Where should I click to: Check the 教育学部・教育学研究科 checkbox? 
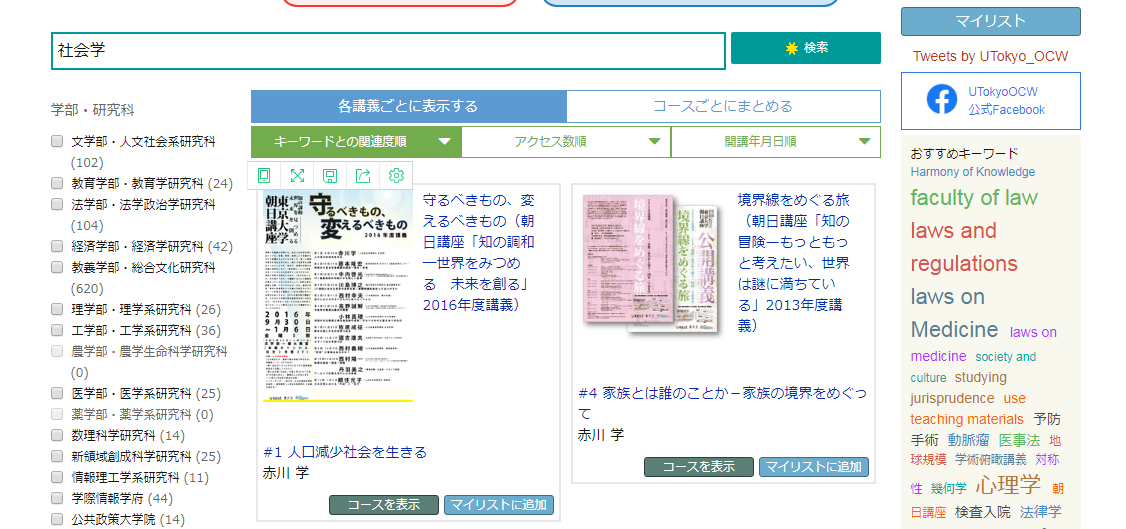(x=57, y=183)
